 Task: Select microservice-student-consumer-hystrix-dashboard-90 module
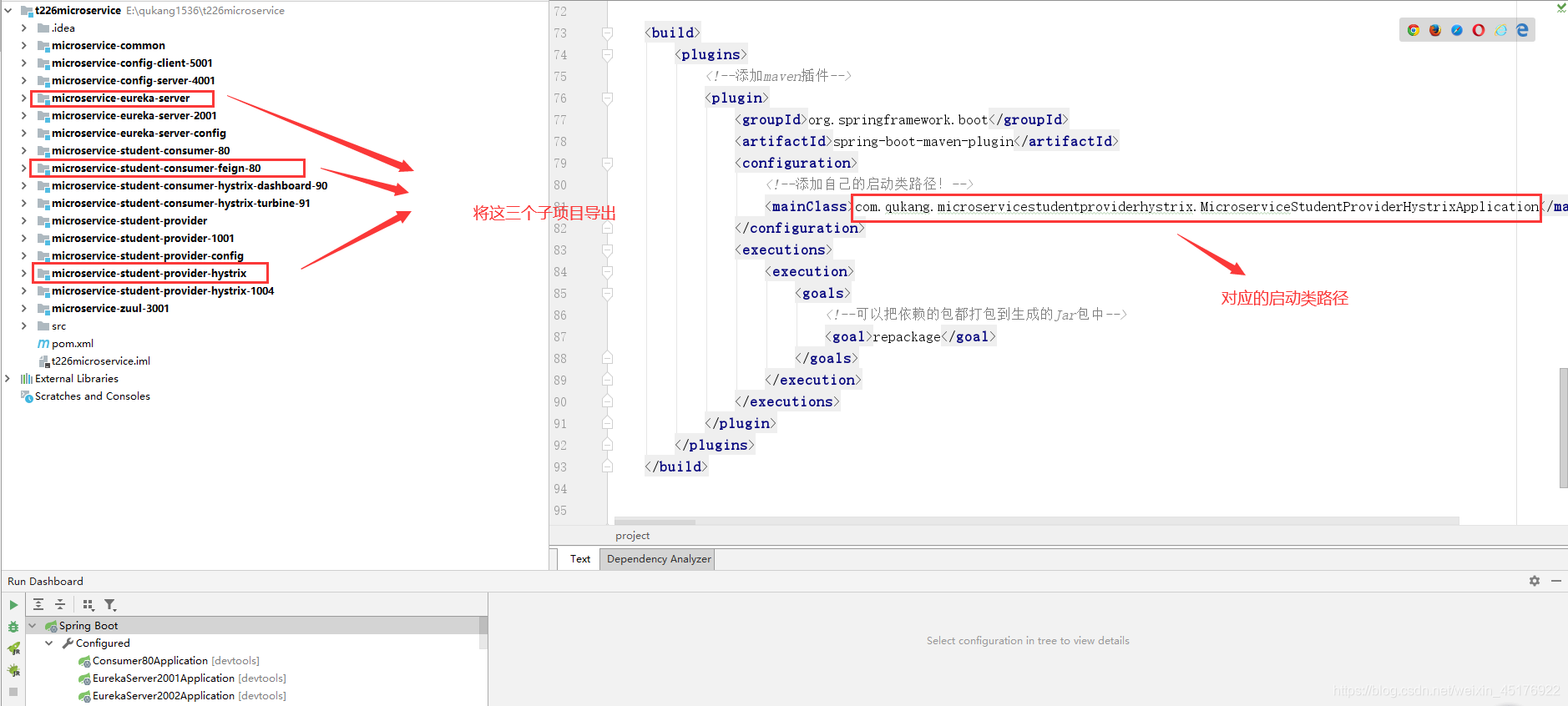coord(190,186)
